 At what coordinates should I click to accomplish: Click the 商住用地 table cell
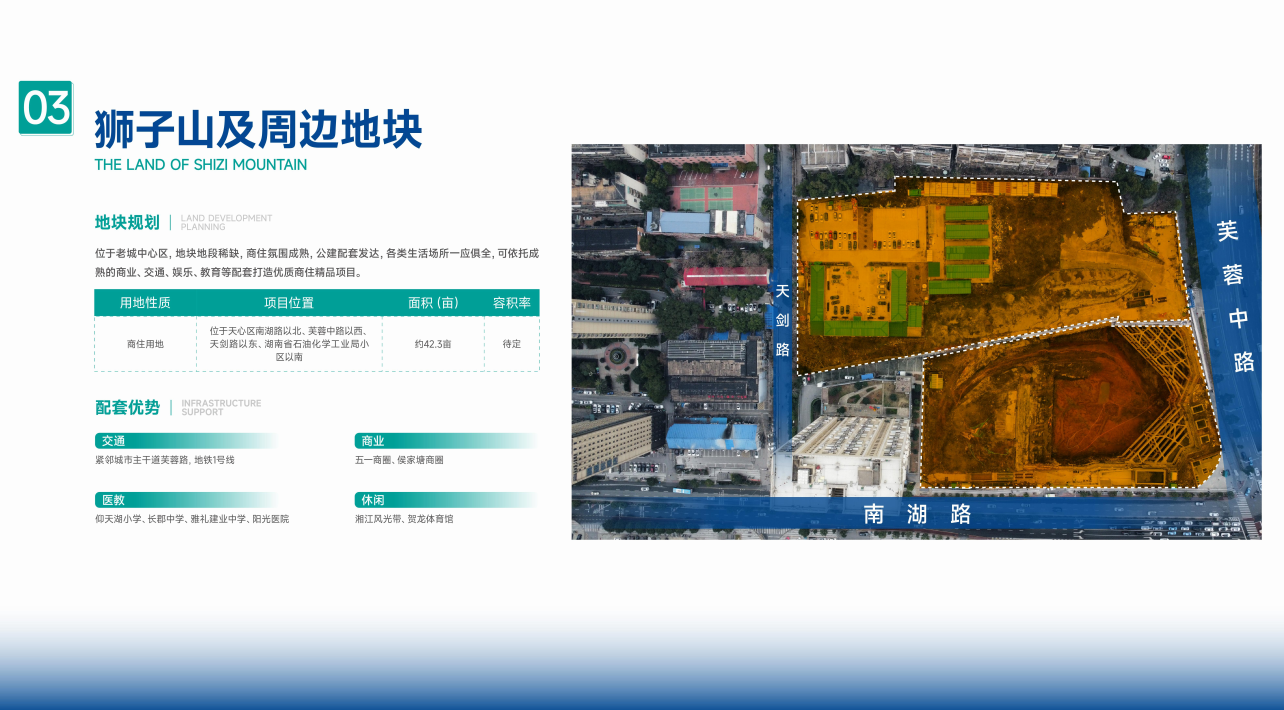point(145,344)
